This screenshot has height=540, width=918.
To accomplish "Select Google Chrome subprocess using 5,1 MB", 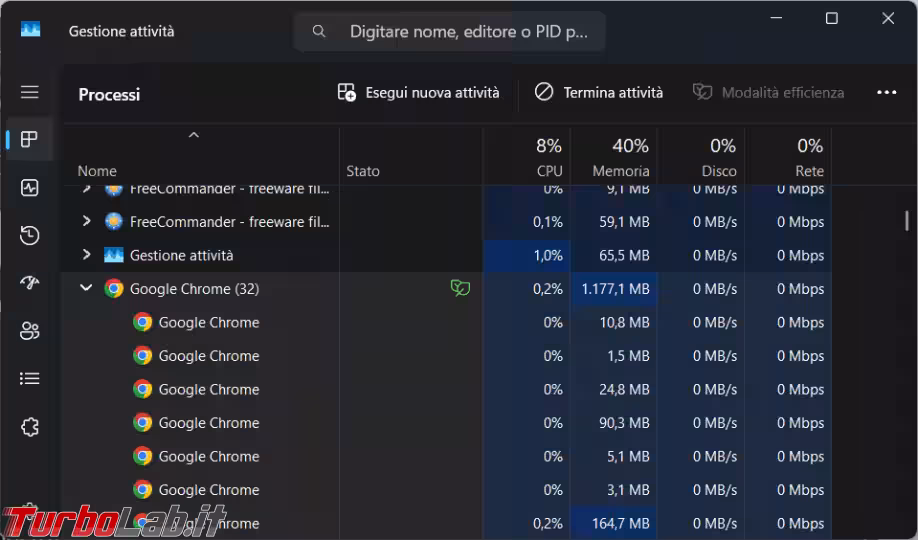I will [x=208, y=456].
